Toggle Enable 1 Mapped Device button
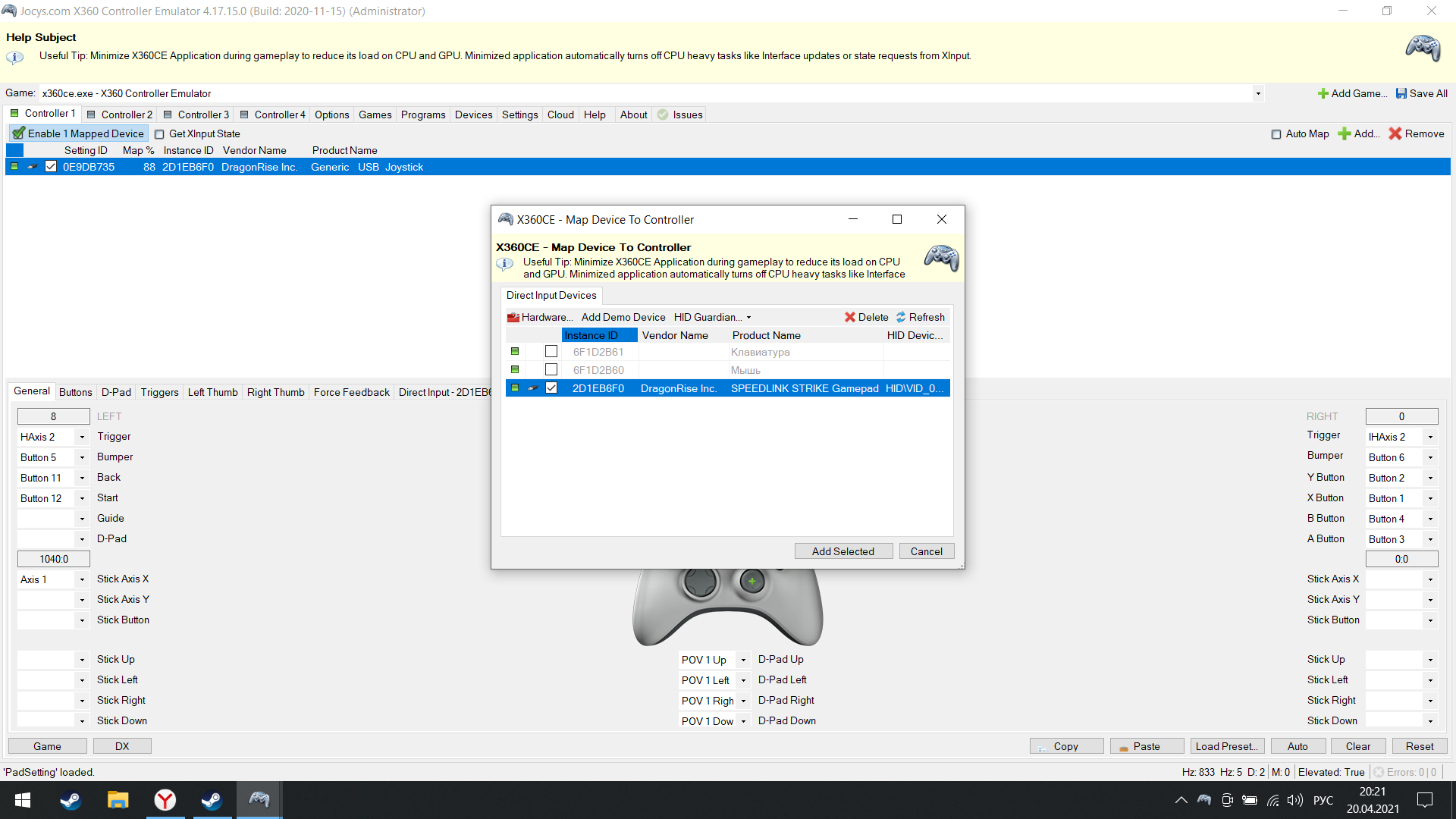The height and width of the screenshot is (819, 1456). tap(78, 133)
